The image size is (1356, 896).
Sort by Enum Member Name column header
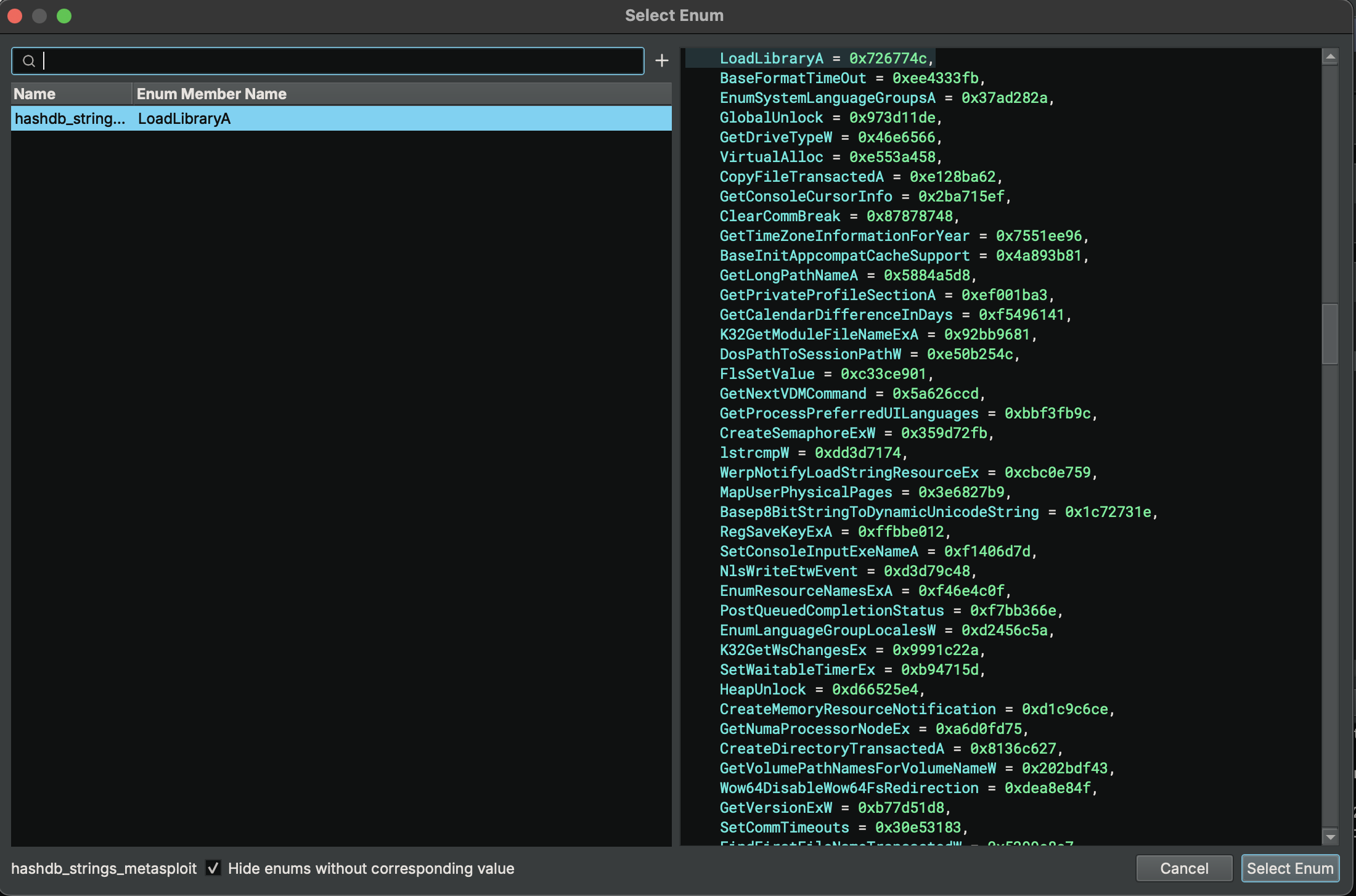402,94
